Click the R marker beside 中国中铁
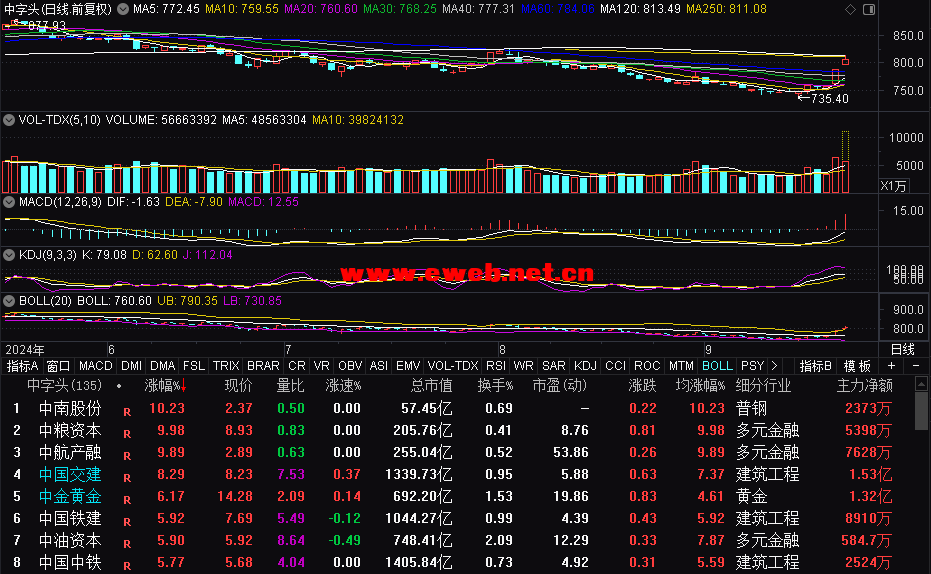Screen dimensions: 931x574 [127, 565]
